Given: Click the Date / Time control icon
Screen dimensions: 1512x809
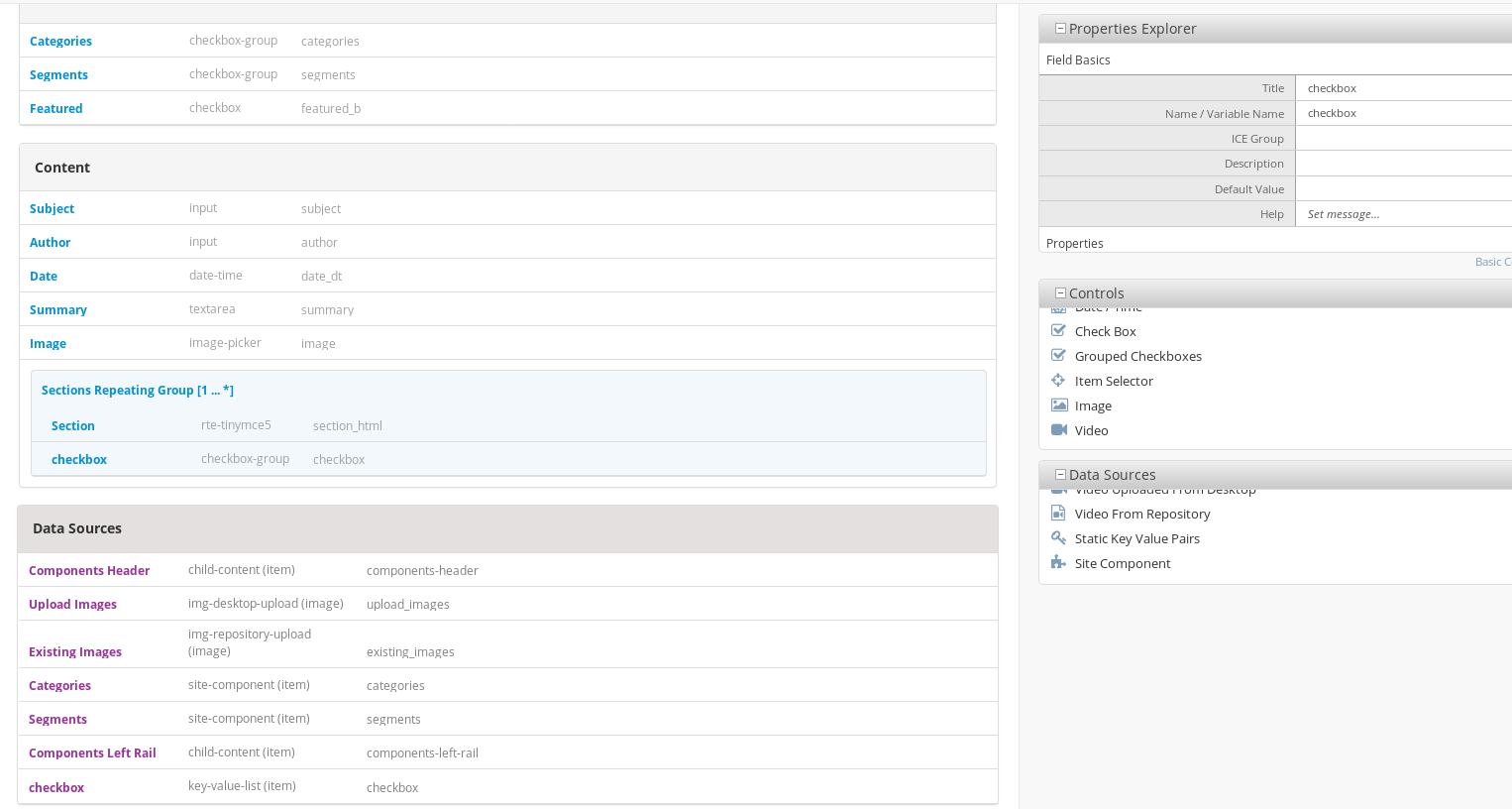Looking at the screenshot, I should pos(1058,307).
